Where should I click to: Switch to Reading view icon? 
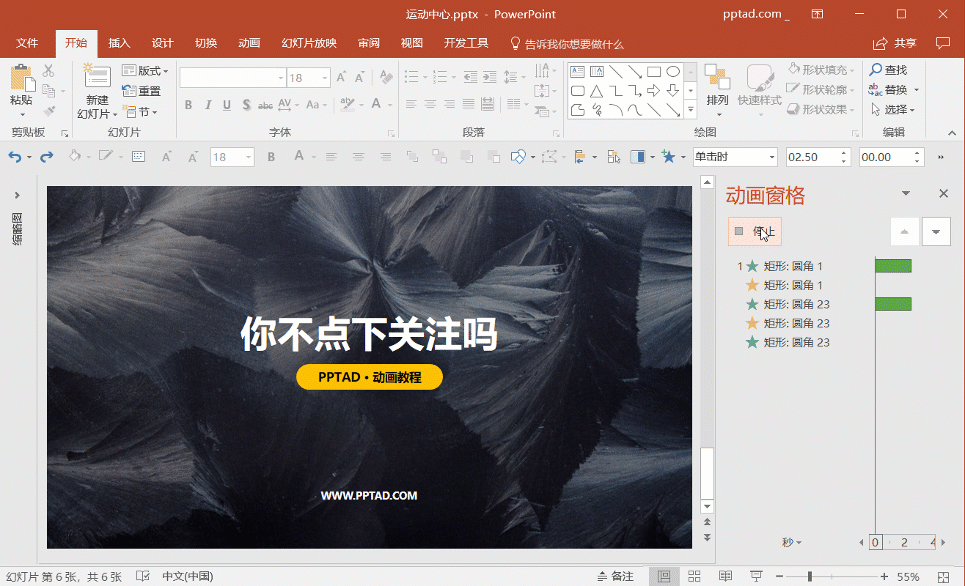(x=726, y=577)
